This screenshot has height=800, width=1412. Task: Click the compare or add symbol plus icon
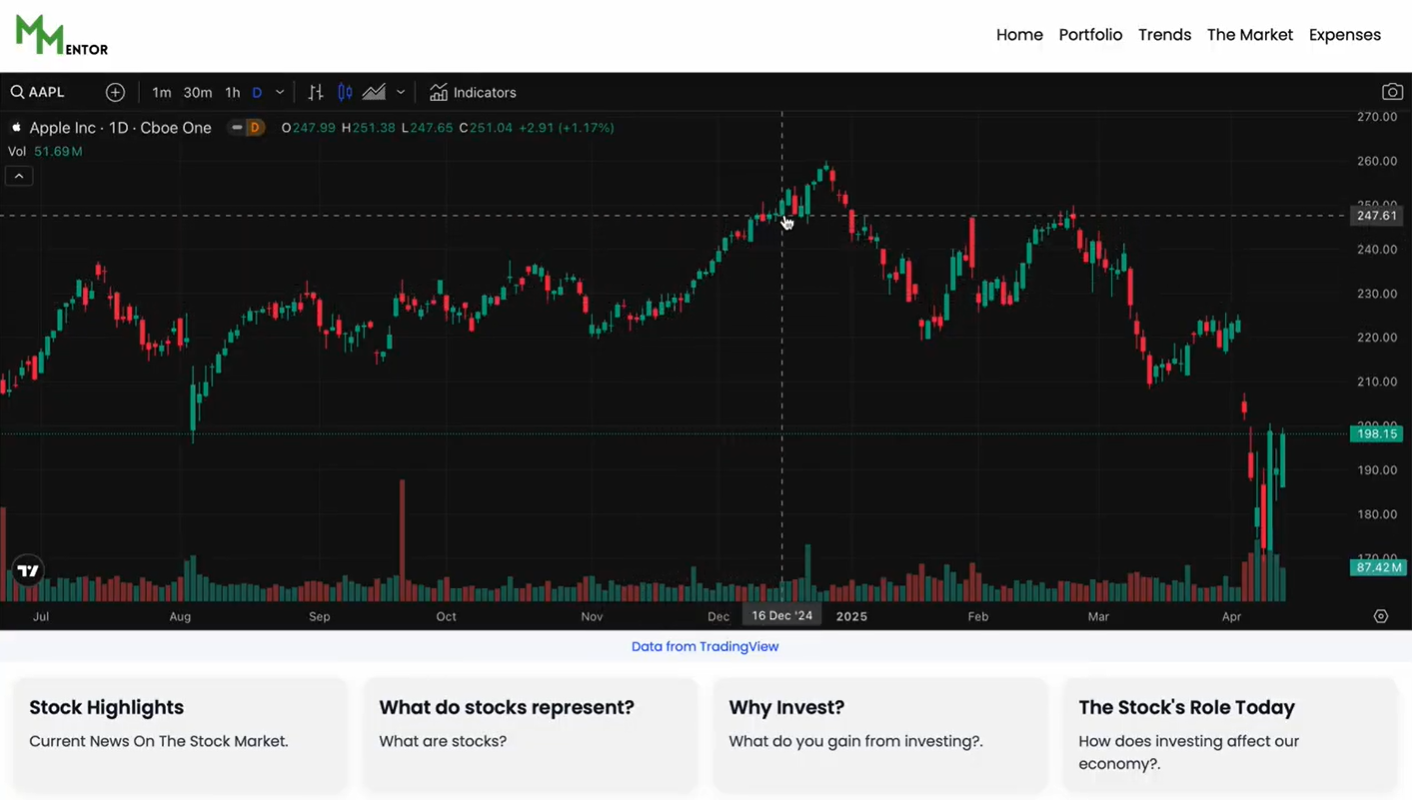(x=115, y=92)
